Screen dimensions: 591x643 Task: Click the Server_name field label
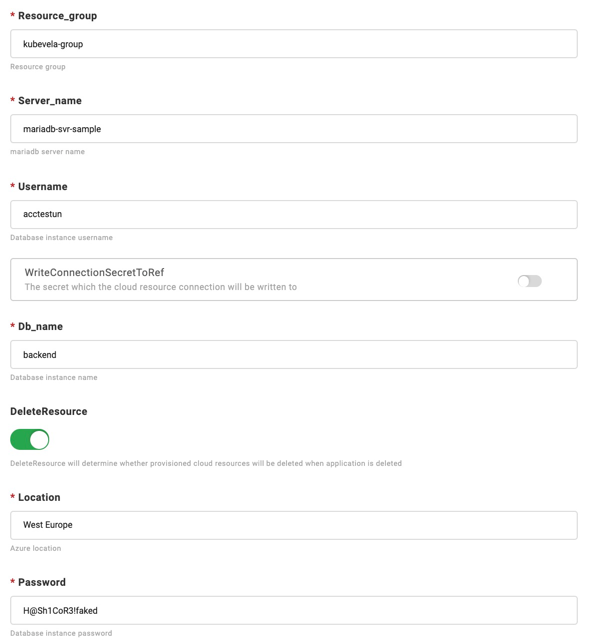pyautogui.click(x=50, y=101)
